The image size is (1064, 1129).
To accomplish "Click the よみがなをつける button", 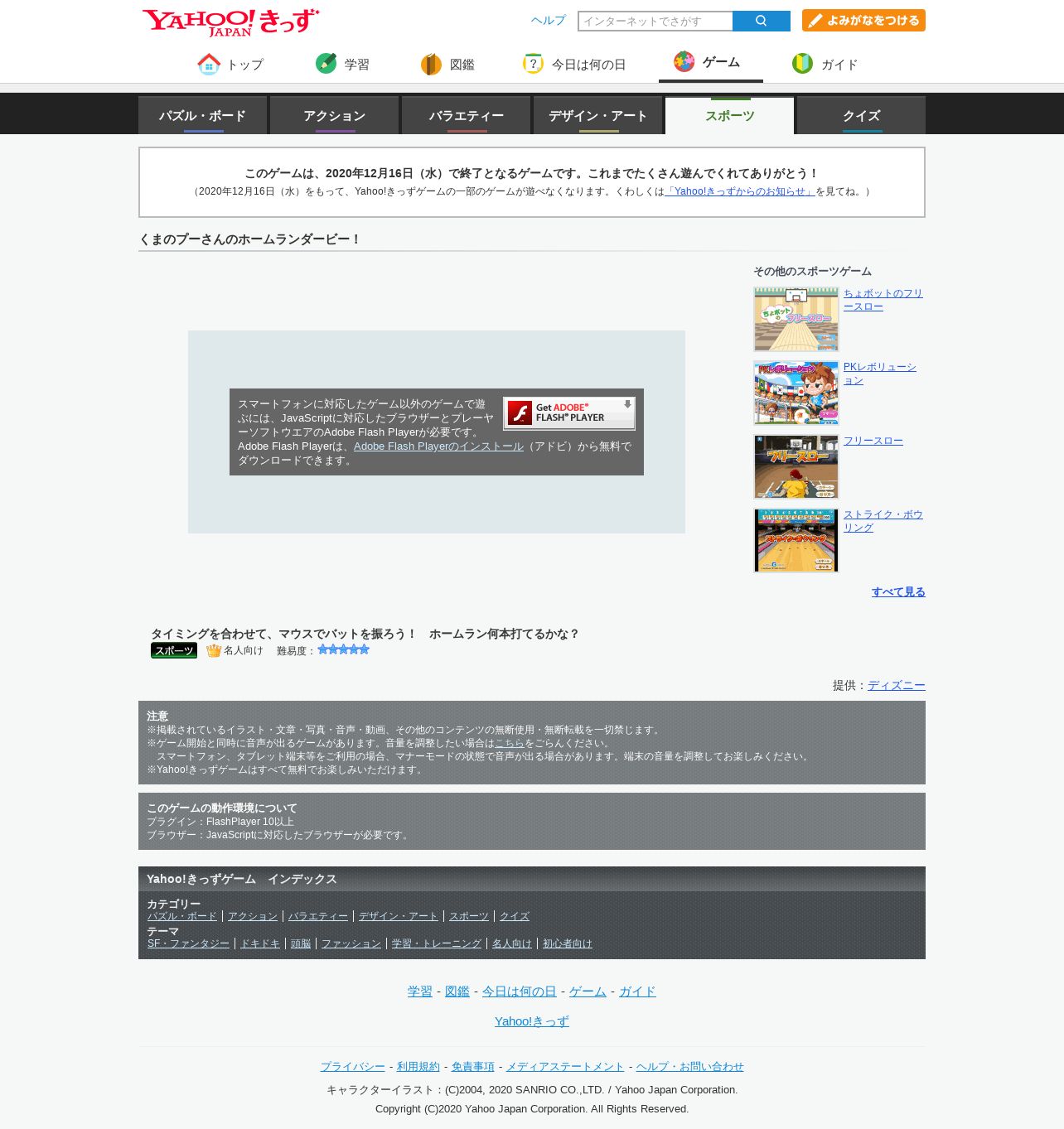I will point(863,21).
